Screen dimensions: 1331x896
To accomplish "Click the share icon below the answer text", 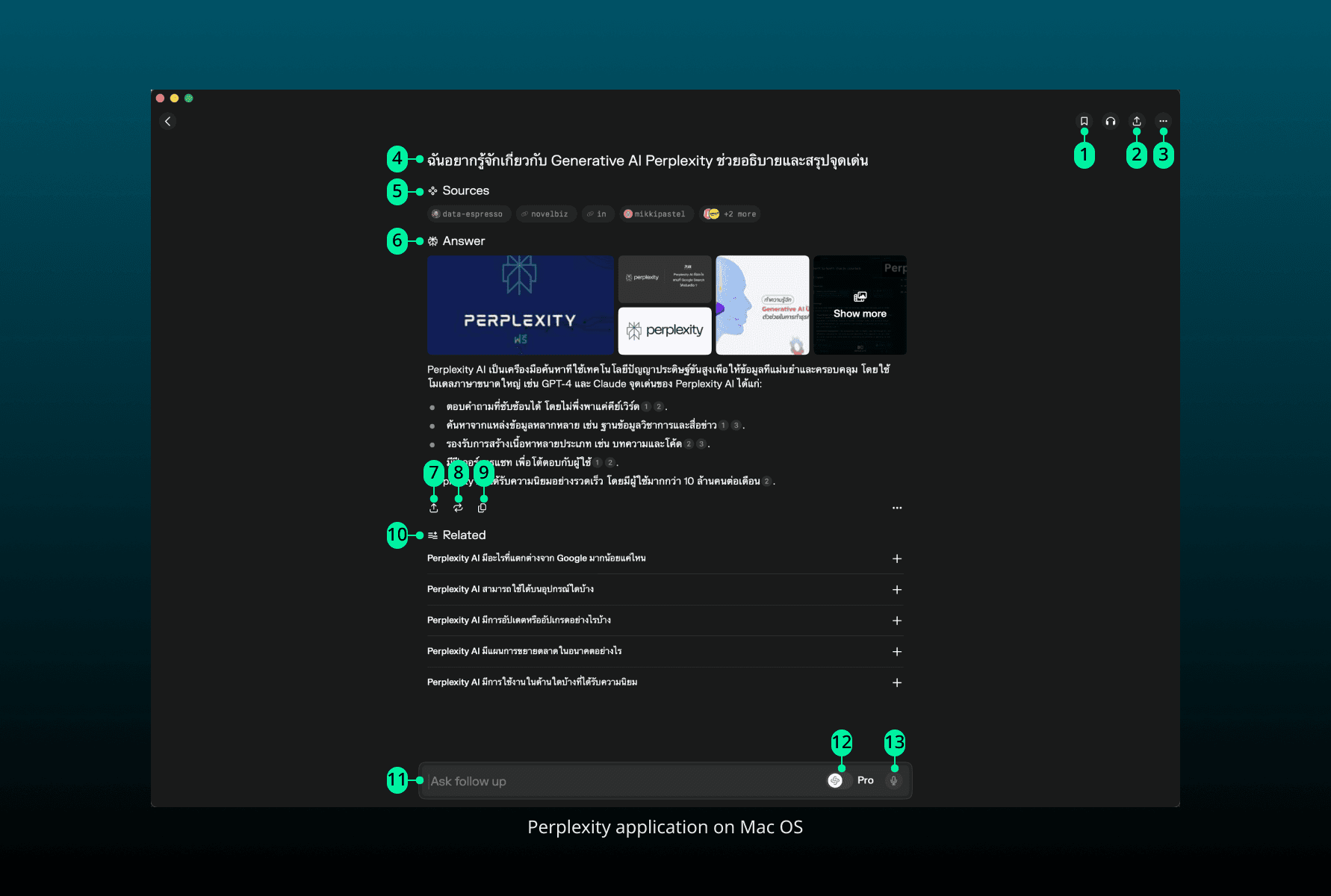I will coord(434,508).
